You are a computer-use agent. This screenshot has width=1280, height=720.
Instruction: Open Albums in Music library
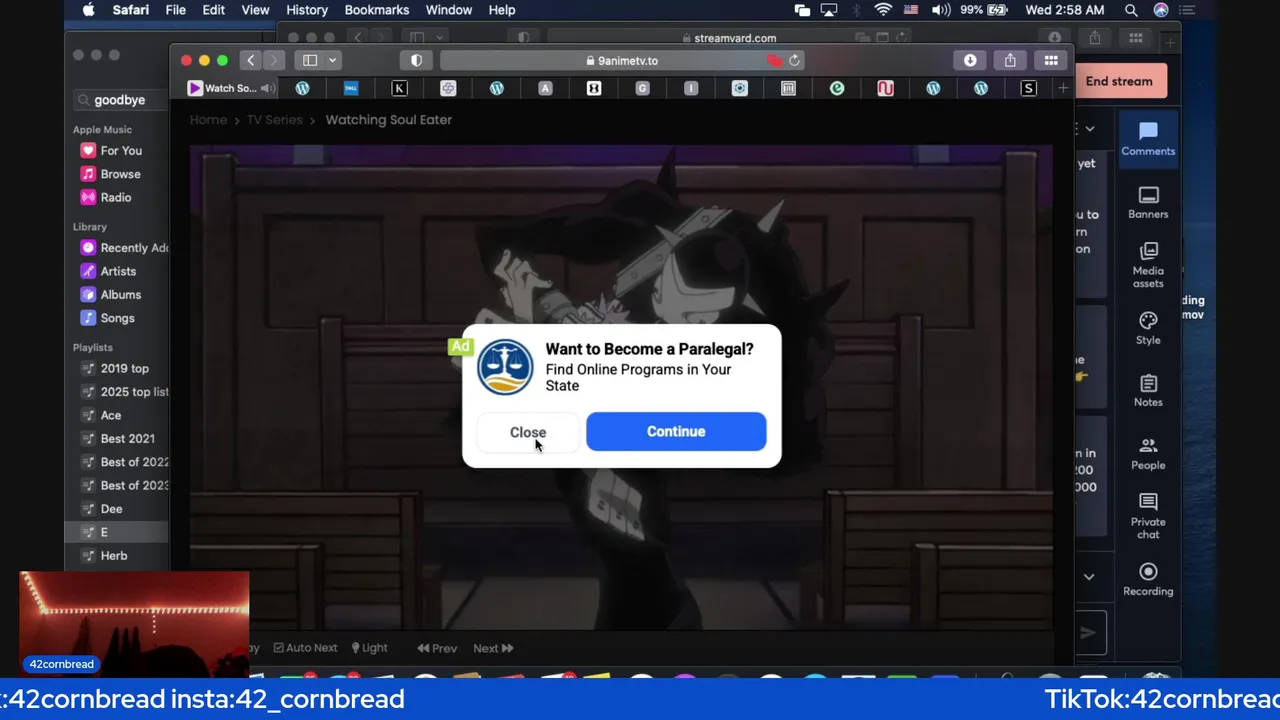120,294
